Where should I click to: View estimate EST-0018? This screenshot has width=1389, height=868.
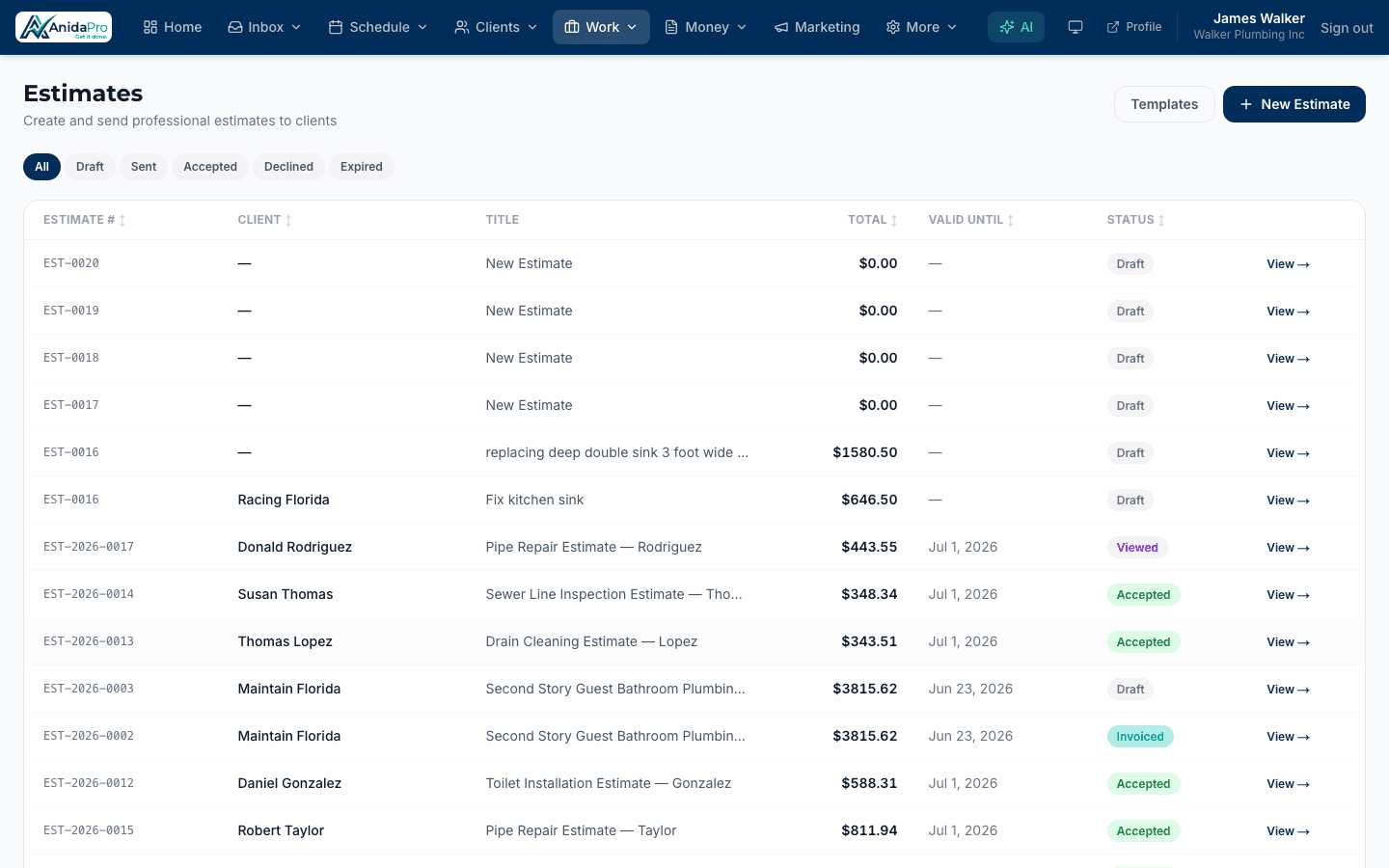tap(1288, 359)
